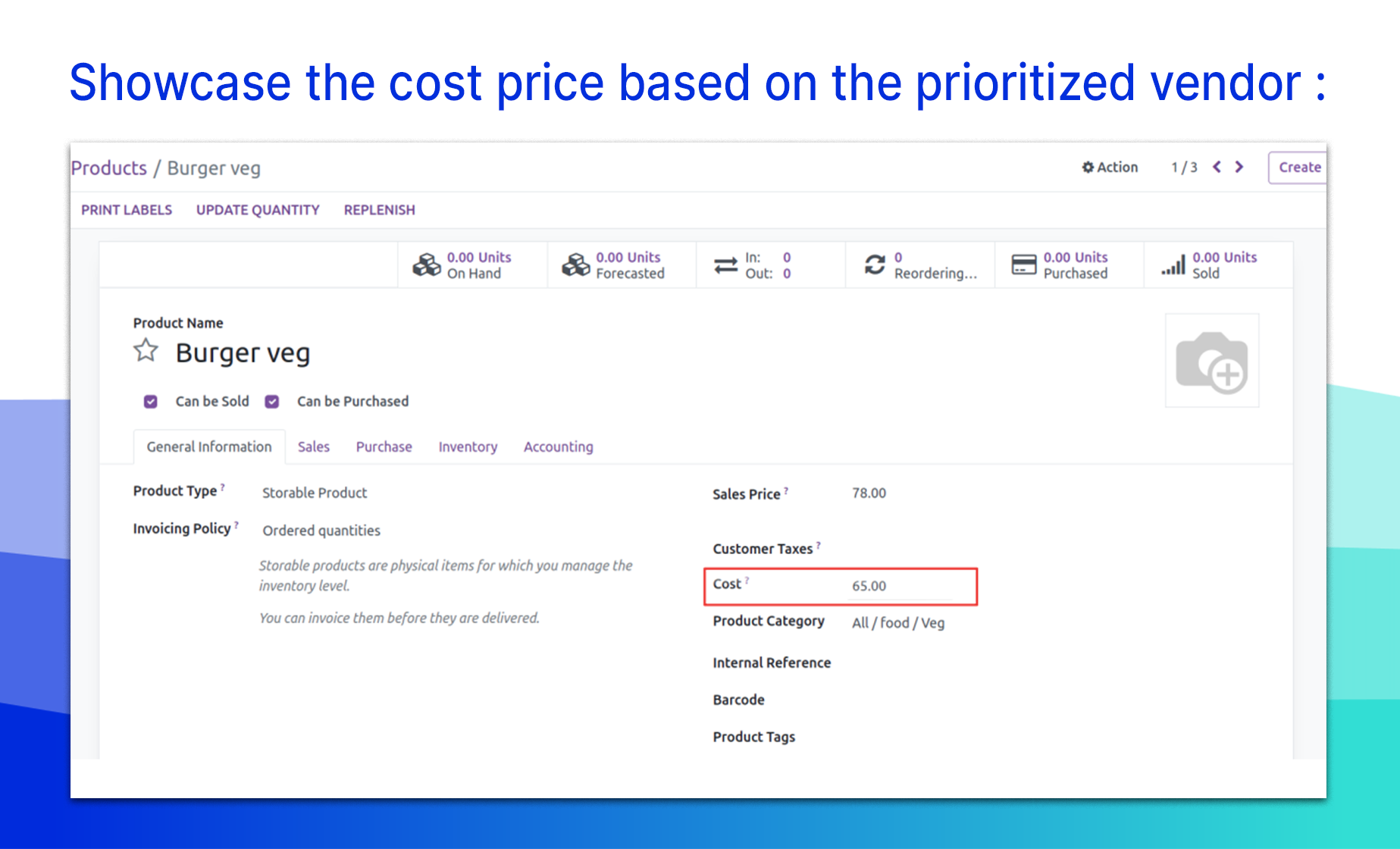Open 0.00 Units Sold stat
The image size is (1400, 849).
[1219, 265]
